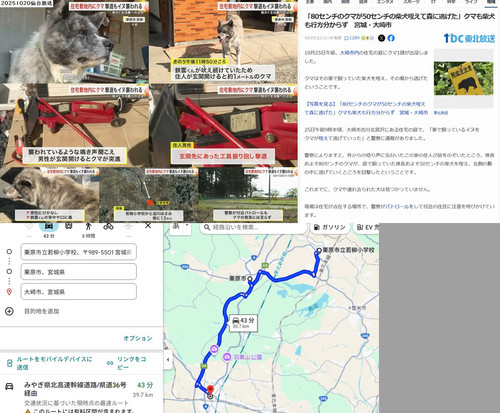This screenshot has width=500, height=413.
Task: Select the flight mode airplane icon
Action: point(128,226)
